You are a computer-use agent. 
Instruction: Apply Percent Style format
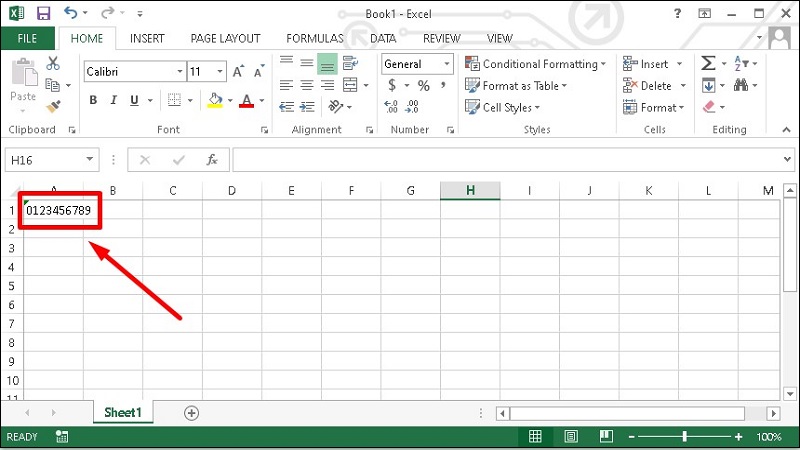coord(423,85)
